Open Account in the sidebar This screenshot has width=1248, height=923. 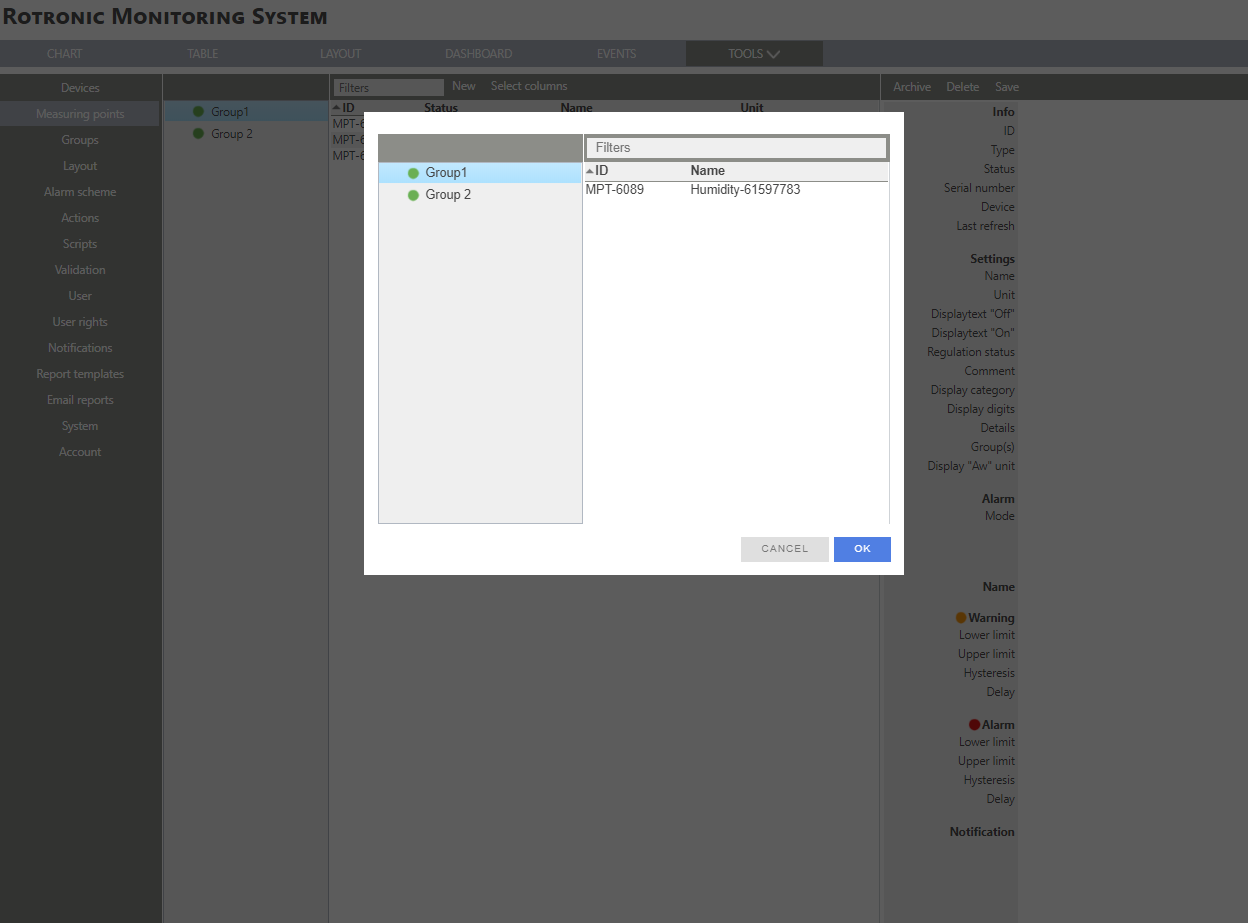pyautogui.click(x=80, y=452)
